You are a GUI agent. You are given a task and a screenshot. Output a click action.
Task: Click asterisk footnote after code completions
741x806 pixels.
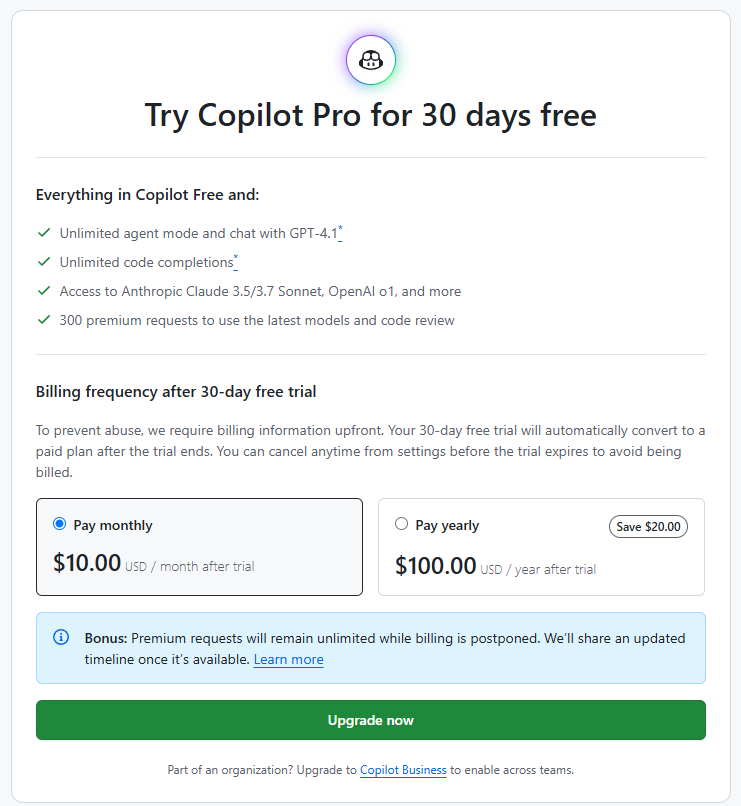235,261
